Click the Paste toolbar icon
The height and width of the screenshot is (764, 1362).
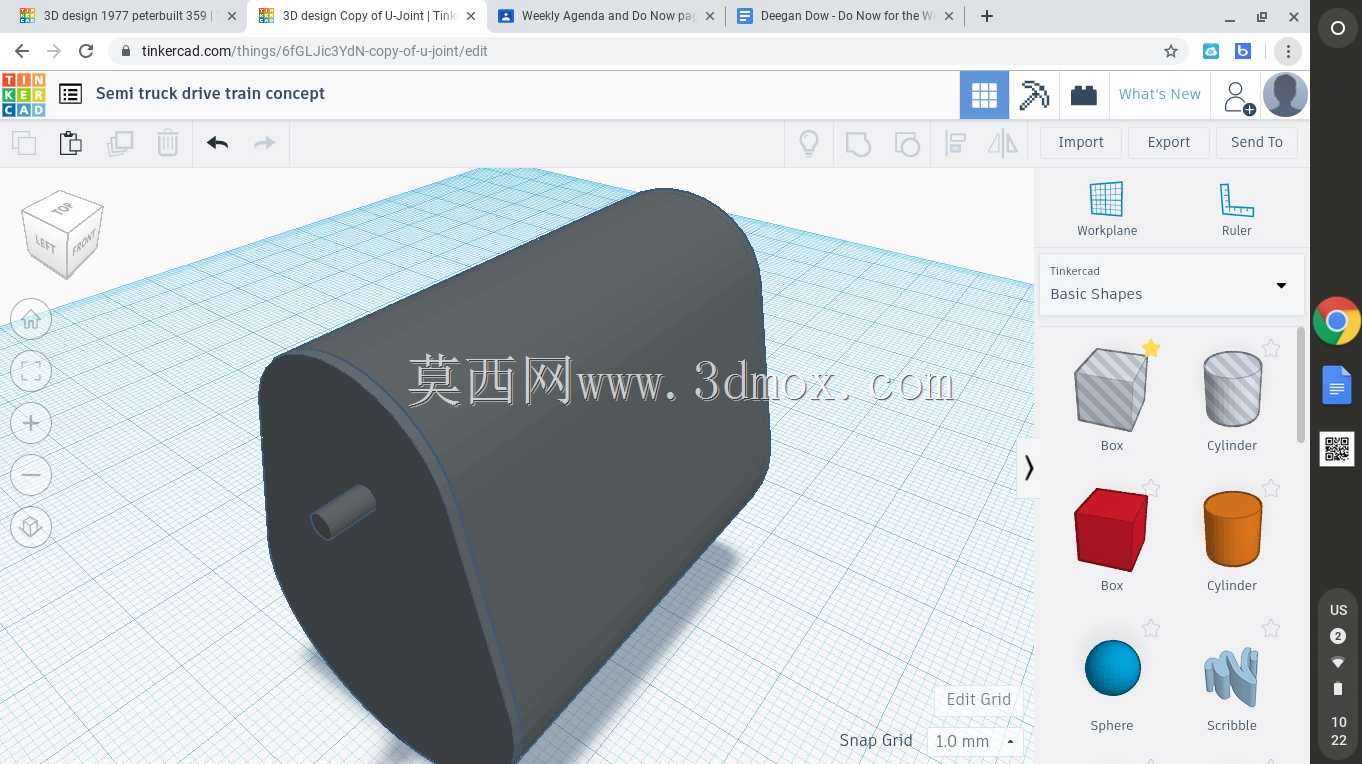click(x=71, y=143)
